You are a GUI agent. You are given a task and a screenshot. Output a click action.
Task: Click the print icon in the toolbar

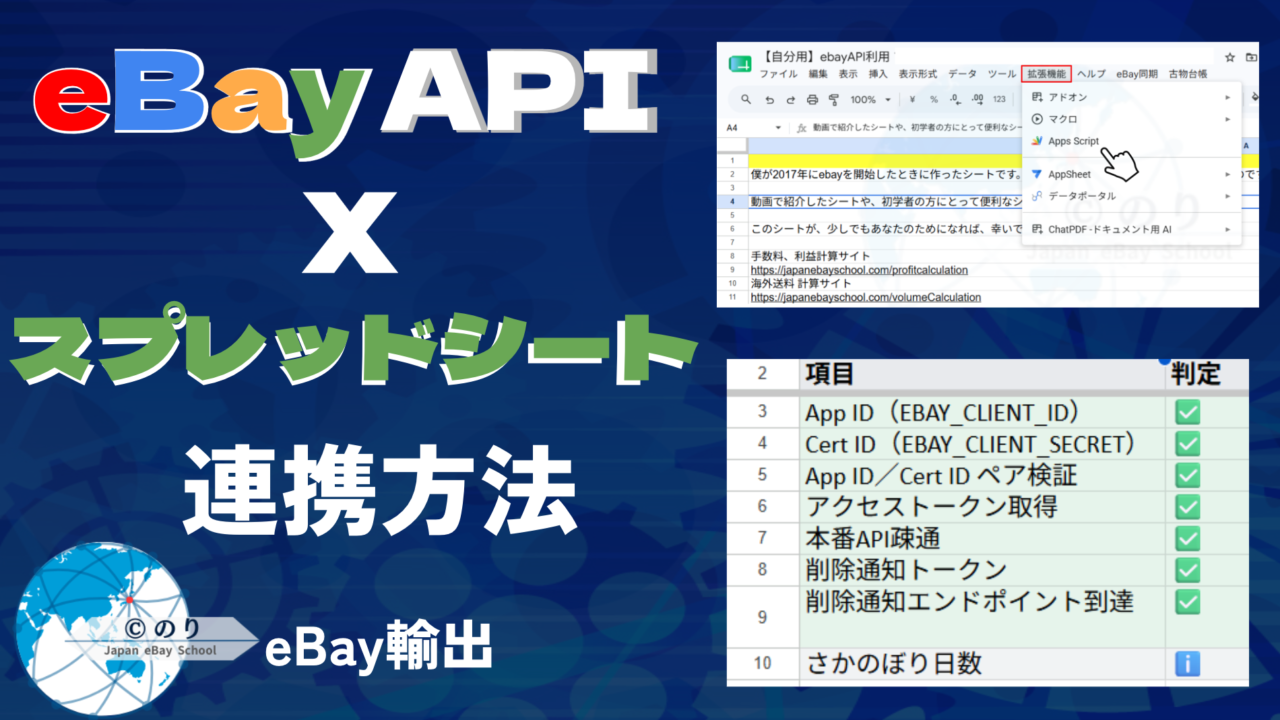(x=812, y=100)
